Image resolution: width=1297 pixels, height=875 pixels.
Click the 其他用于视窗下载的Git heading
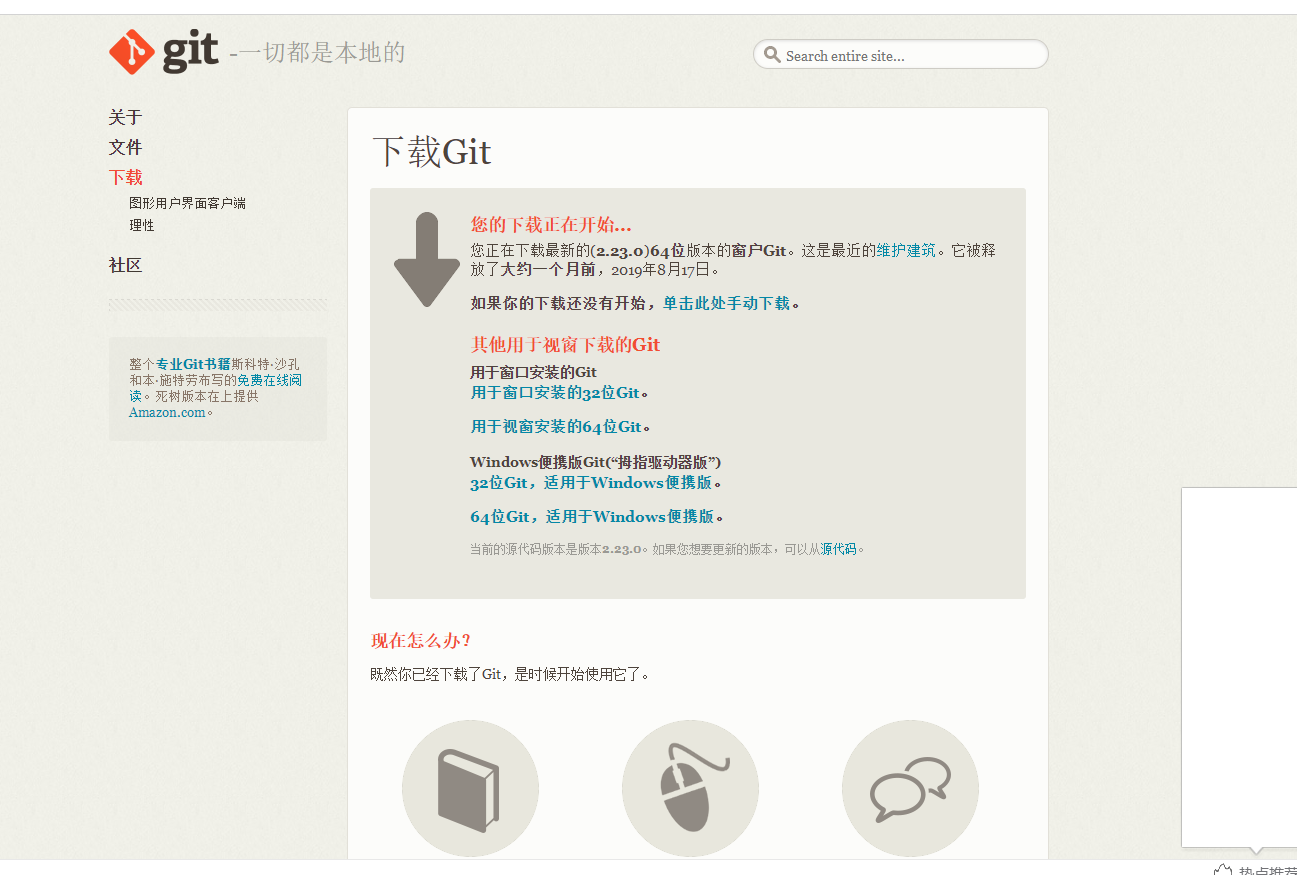tap(566, 345)
